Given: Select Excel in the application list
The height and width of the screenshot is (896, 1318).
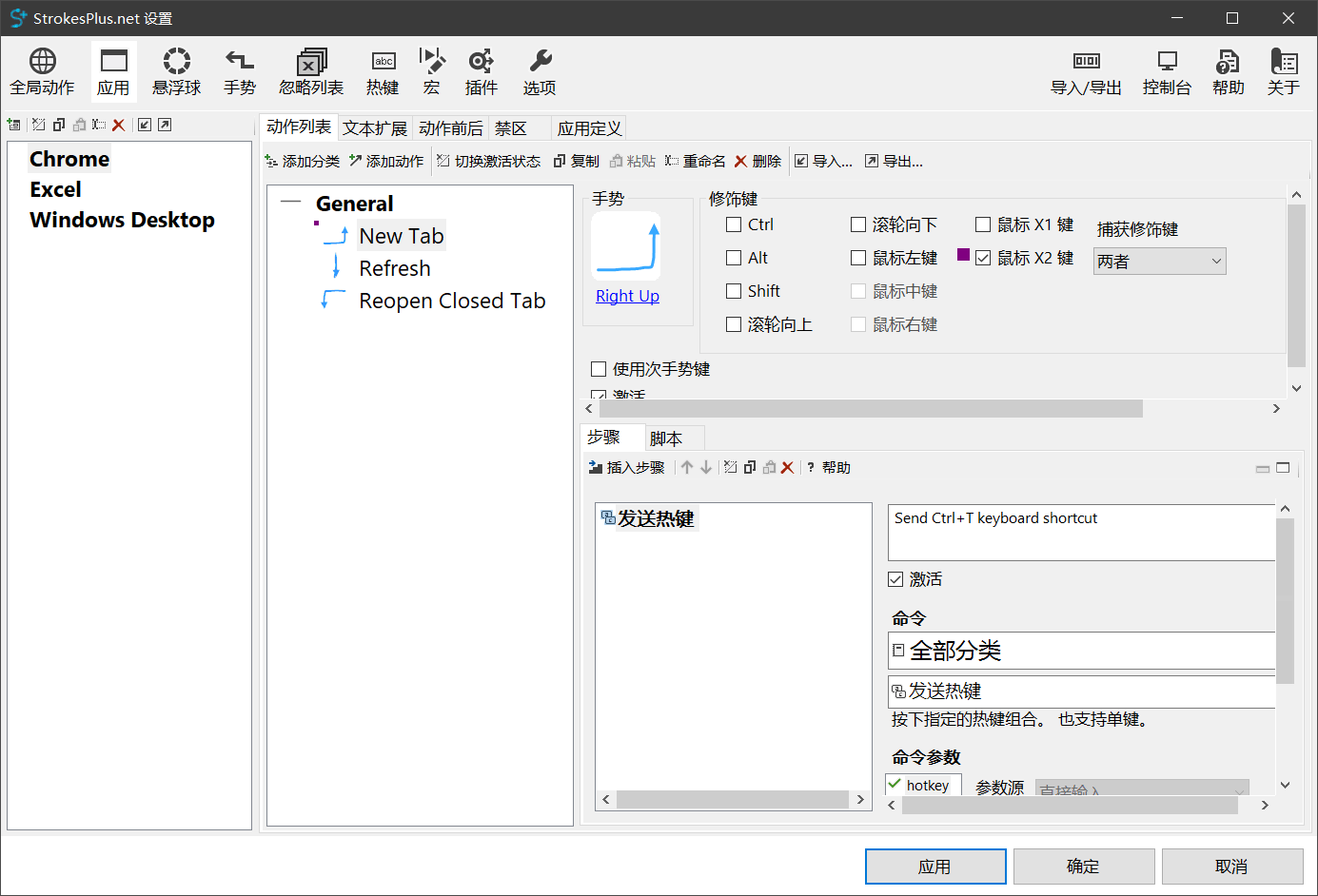Looking at the screenshot, I should [x=55, y=189].
